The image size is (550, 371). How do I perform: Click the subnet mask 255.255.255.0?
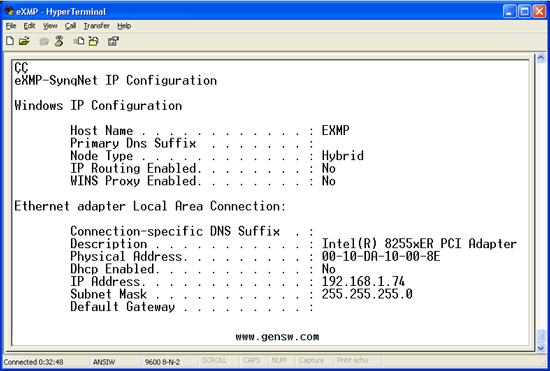367,294
